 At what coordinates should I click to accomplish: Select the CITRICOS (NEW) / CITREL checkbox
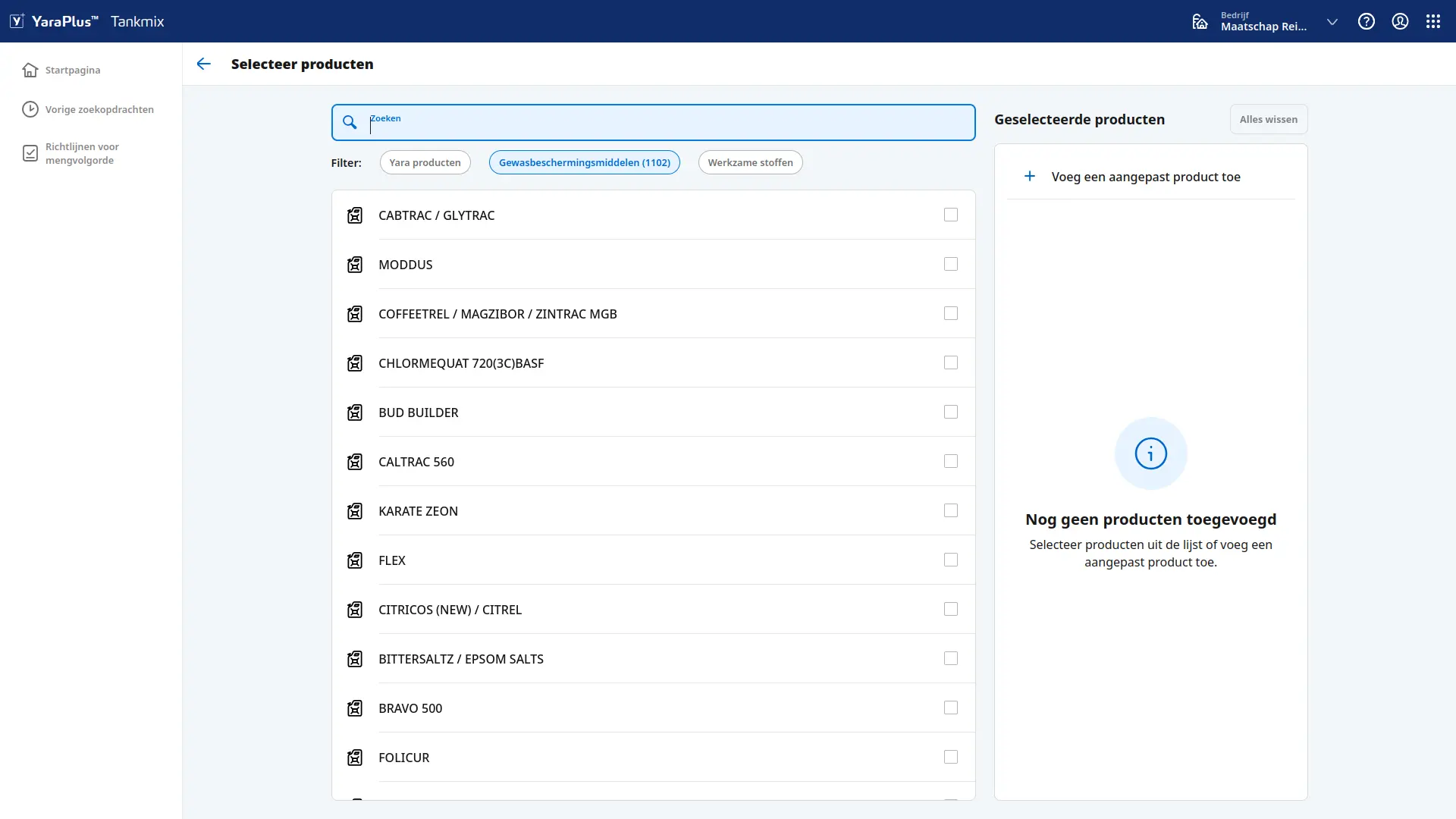tap(951, 609)
